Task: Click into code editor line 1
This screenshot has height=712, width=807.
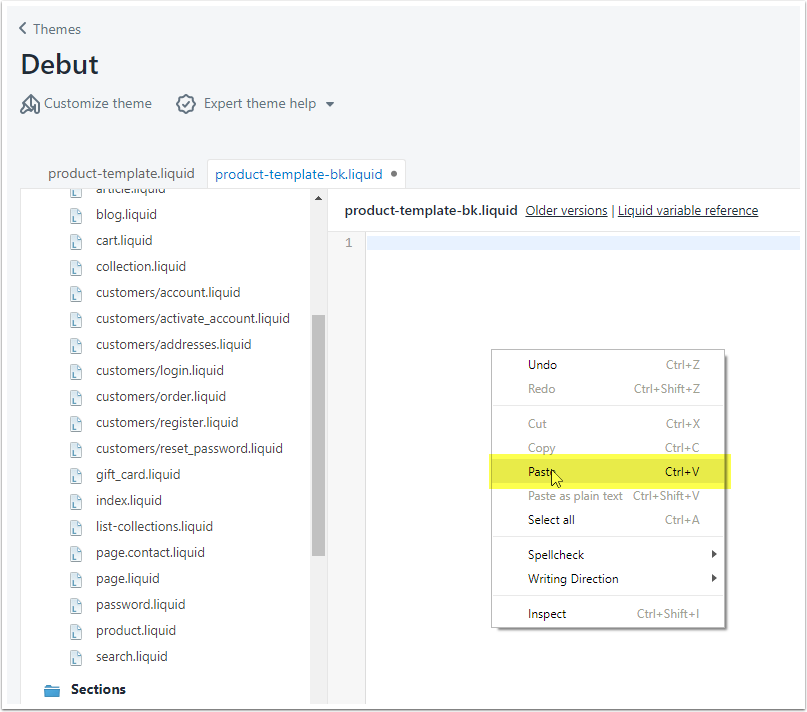Action: (583, 243)
